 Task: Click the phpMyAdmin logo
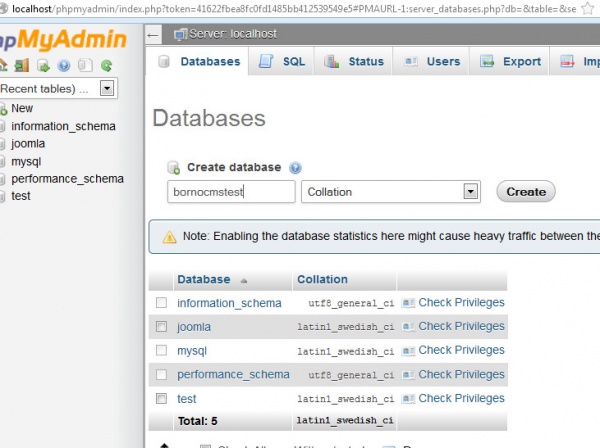pos(63,39)
